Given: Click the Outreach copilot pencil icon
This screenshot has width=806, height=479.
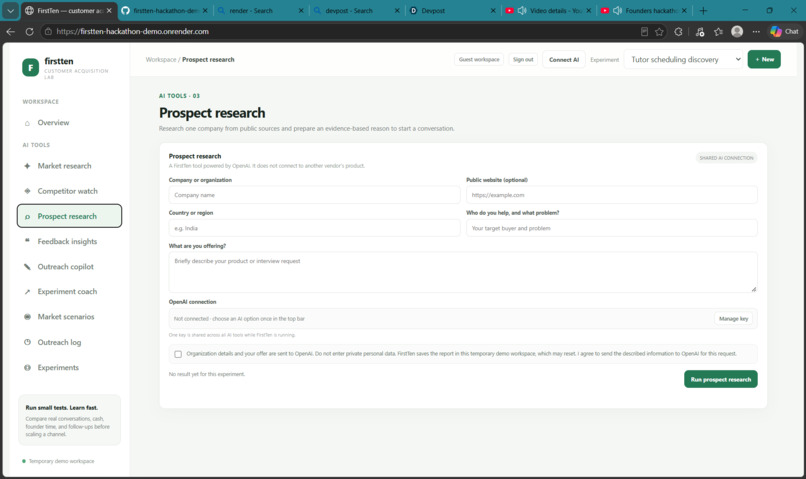Looking at the screenshot, I should (x=27, y=267).
